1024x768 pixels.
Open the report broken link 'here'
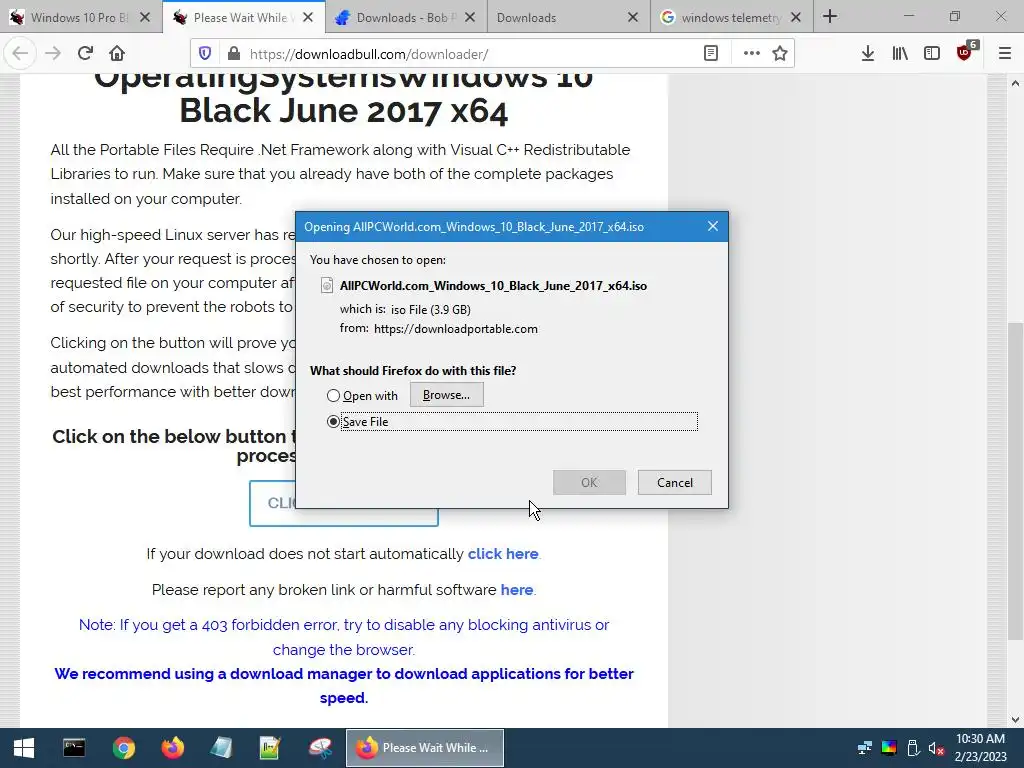click(517, 590)
